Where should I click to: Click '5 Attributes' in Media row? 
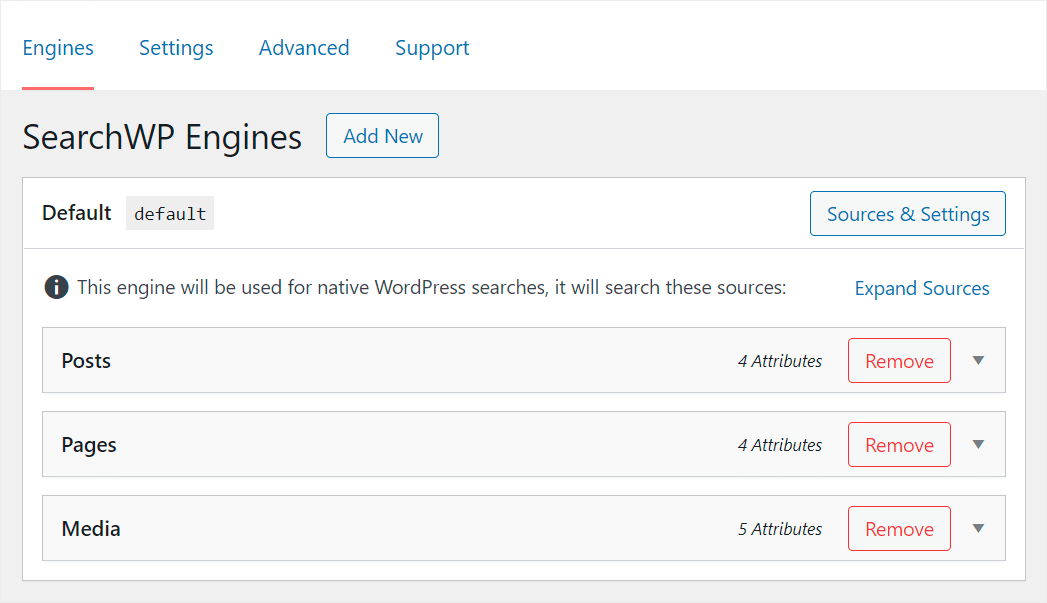point(780,530)
